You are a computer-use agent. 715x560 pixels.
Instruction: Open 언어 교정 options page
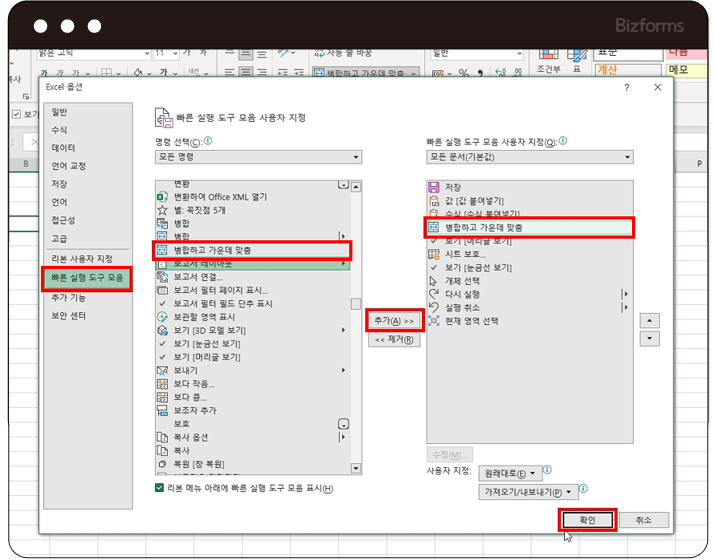[x=68, y=166]
